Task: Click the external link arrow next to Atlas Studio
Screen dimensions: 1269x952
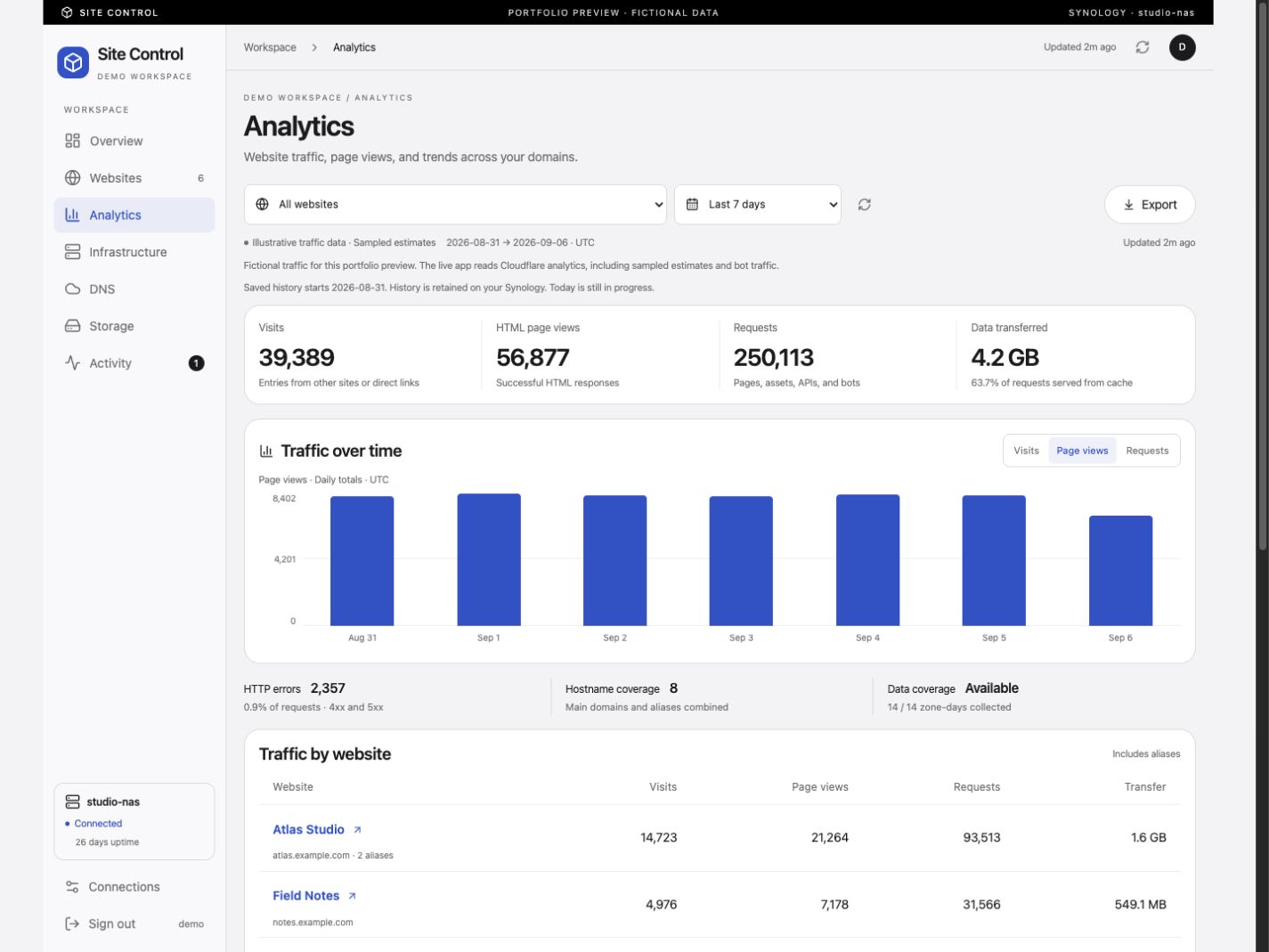Action: pos(357,830)
